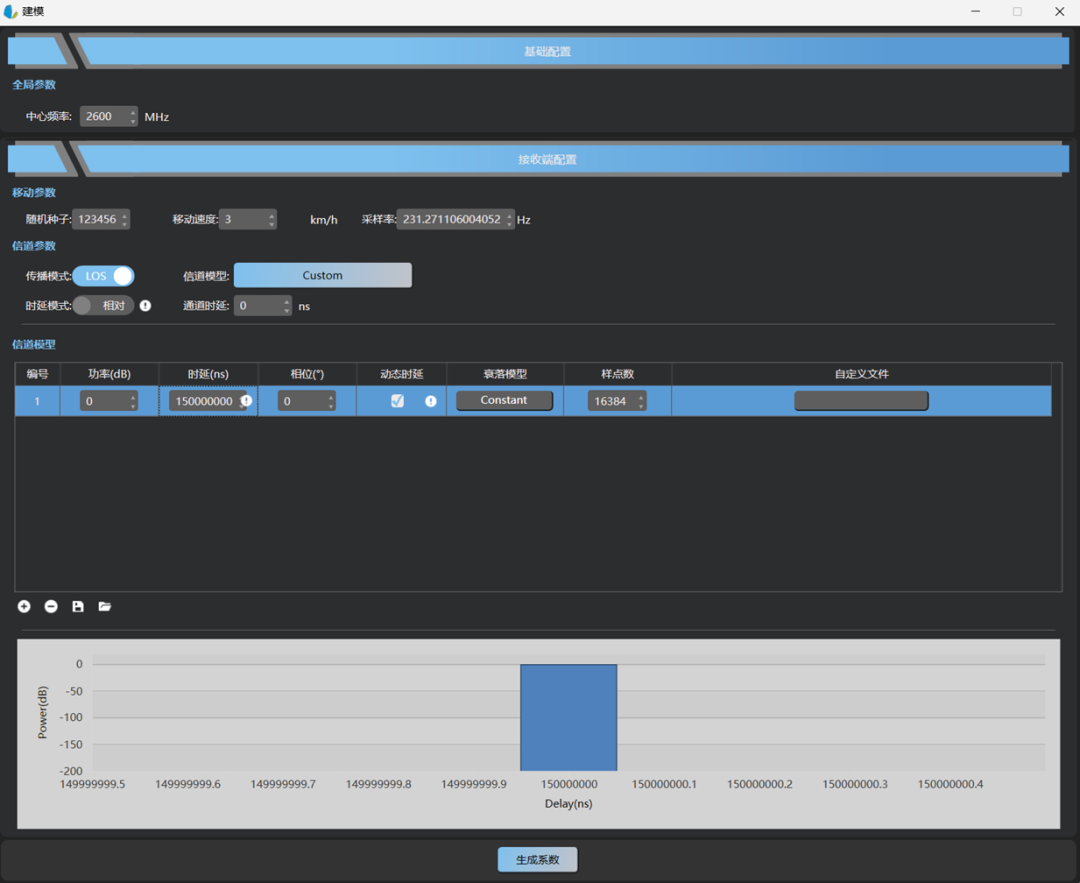Click the 随机种子 field showing 123456
Viewport: 1080px width, 883px height.
101,220
